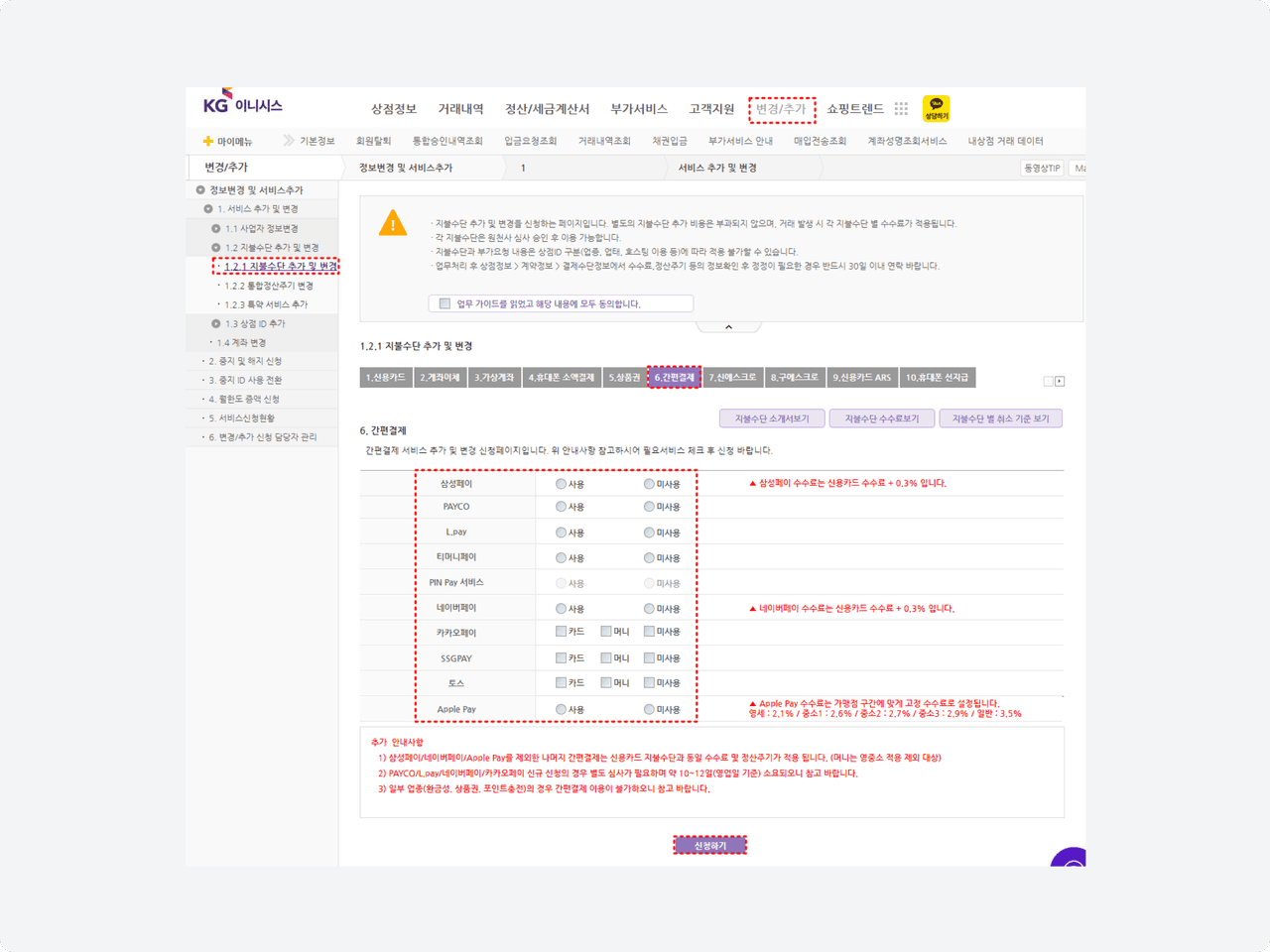
Task: Click the purple floating chat button
Action: click(1071, 859)
